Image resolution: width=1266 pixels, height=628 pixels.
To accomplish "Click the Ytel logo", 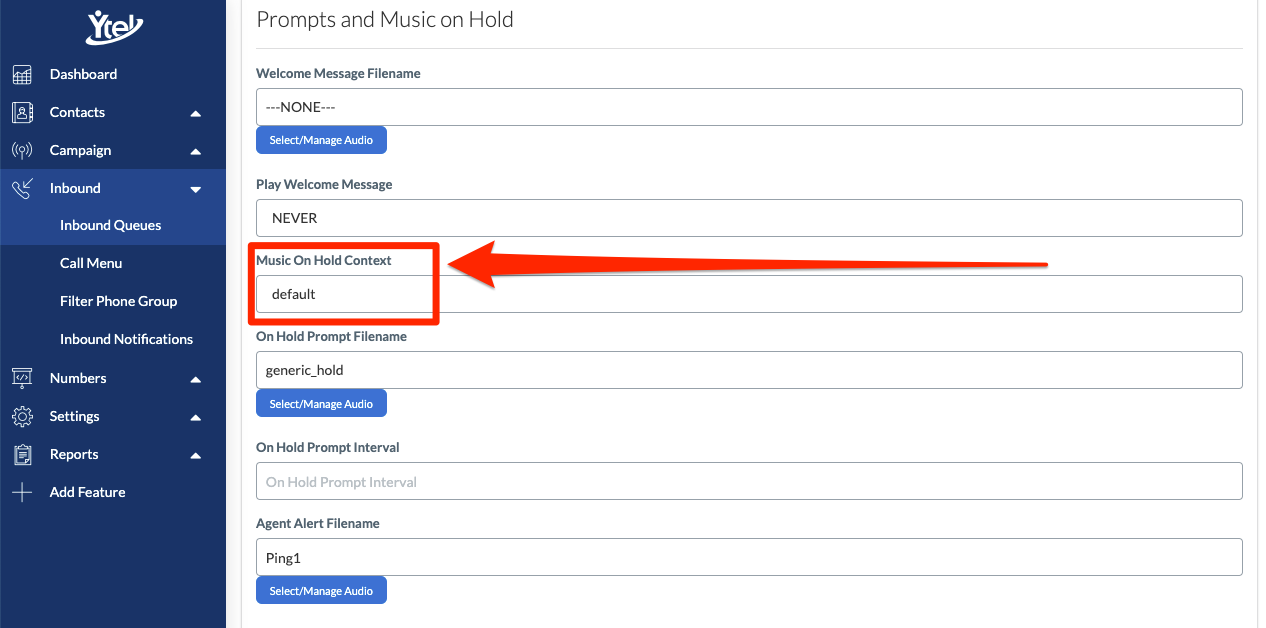I will pos(114,25).
